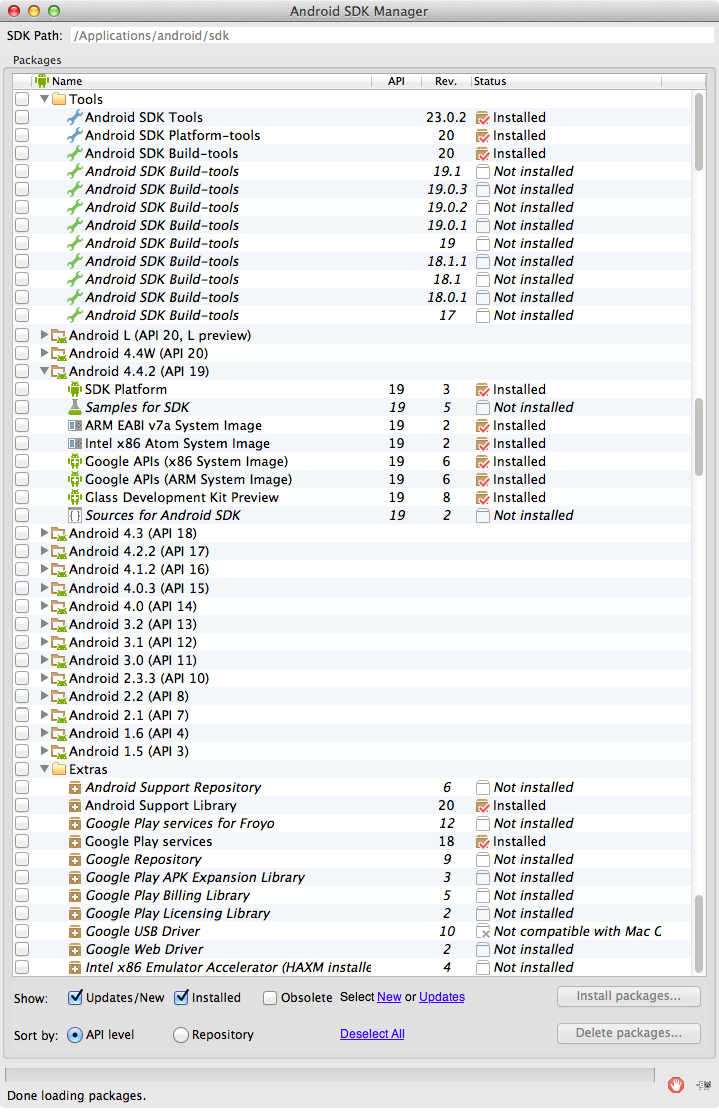Click the Sources for Android SDK icon
Viewport: 719px width, 1116px height.
click(75, 515)
